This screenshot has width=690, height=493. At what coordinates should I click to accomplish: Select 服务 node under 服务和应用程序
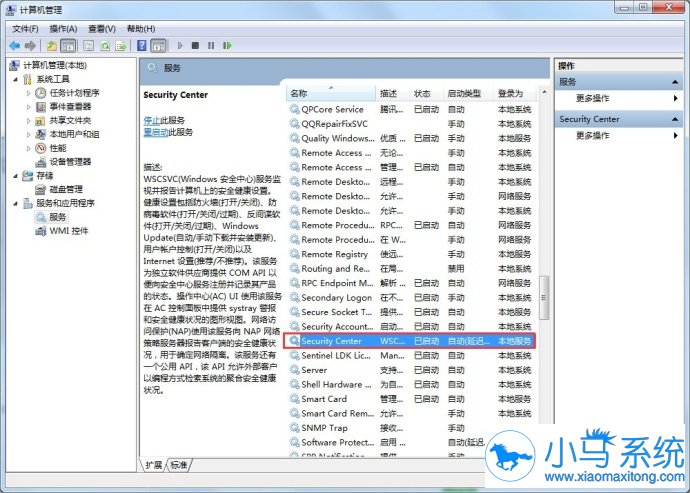[57, 217]
